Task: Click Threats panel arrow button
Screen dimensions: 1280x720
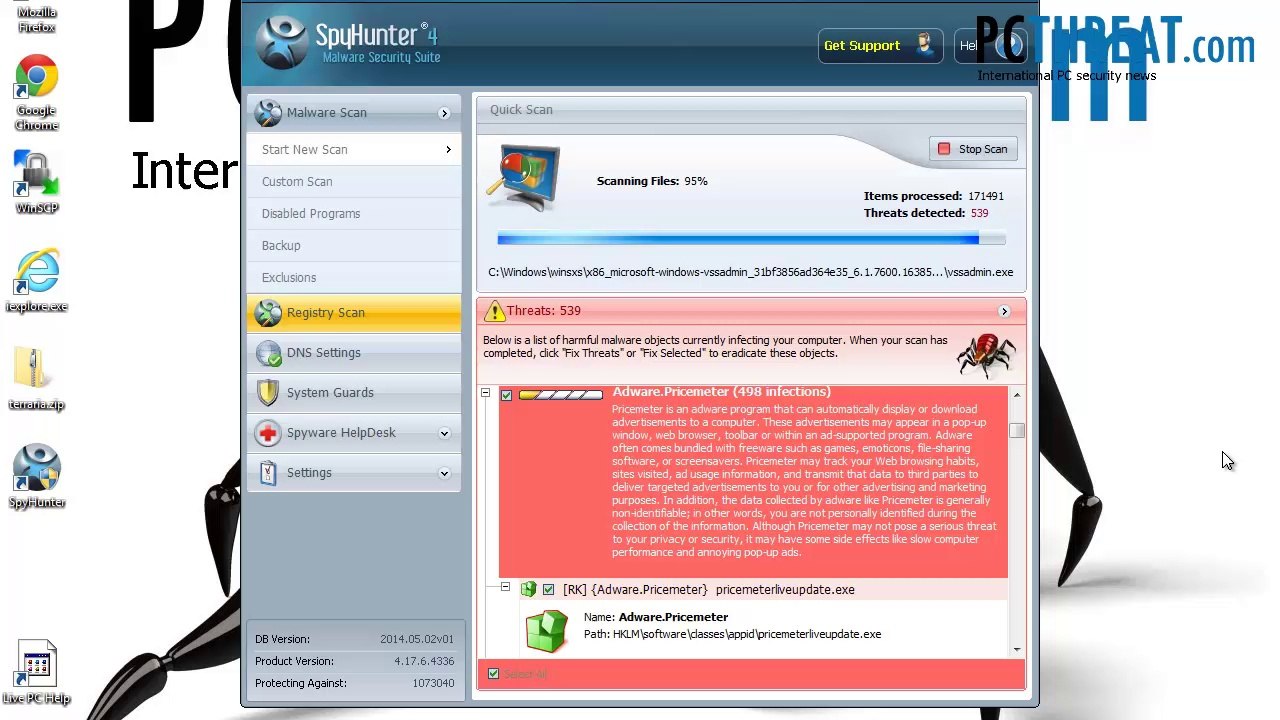Action: click(x=1004, y=312)
